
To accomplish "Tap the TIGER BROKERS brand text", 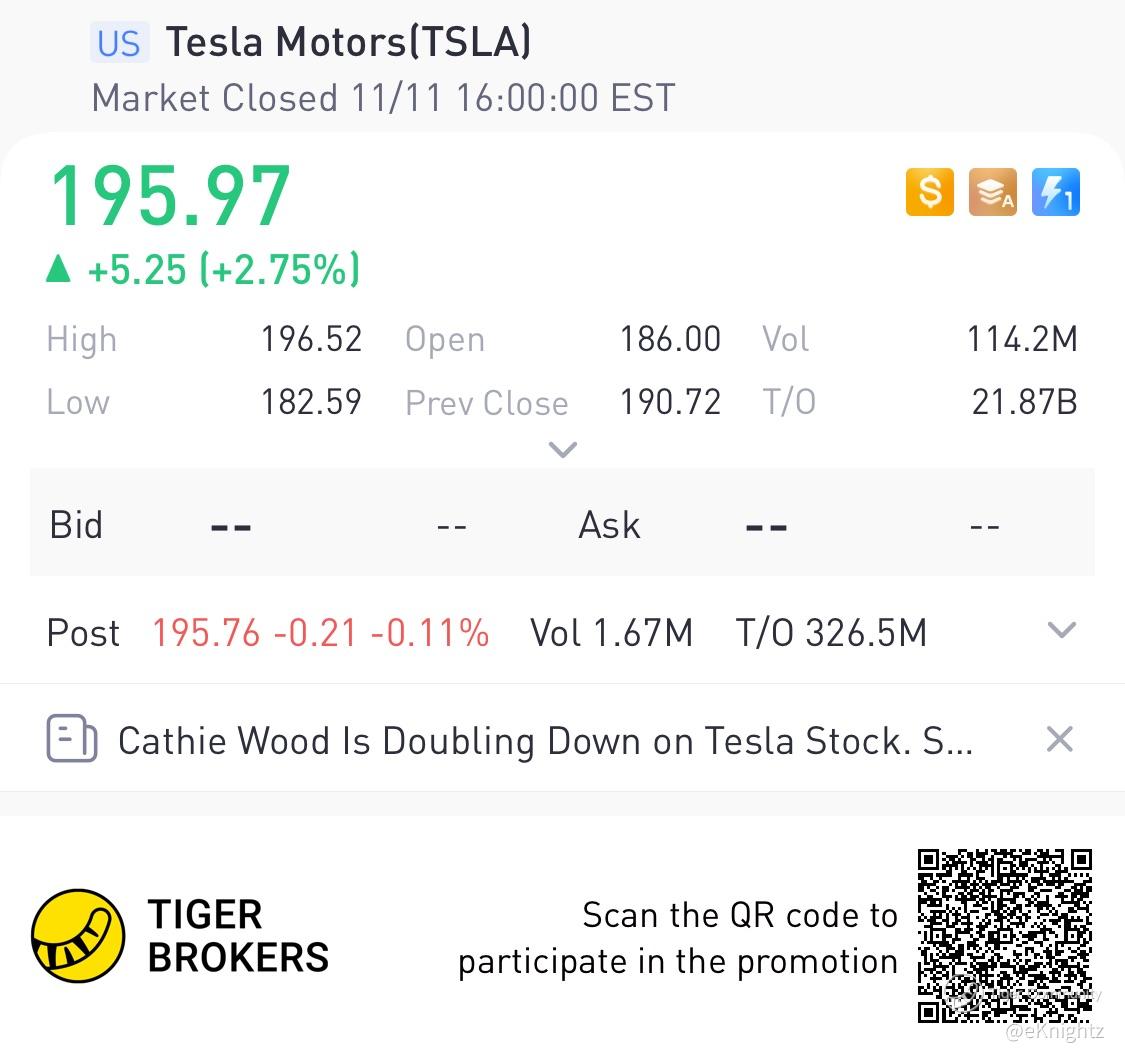I will 238,936.
